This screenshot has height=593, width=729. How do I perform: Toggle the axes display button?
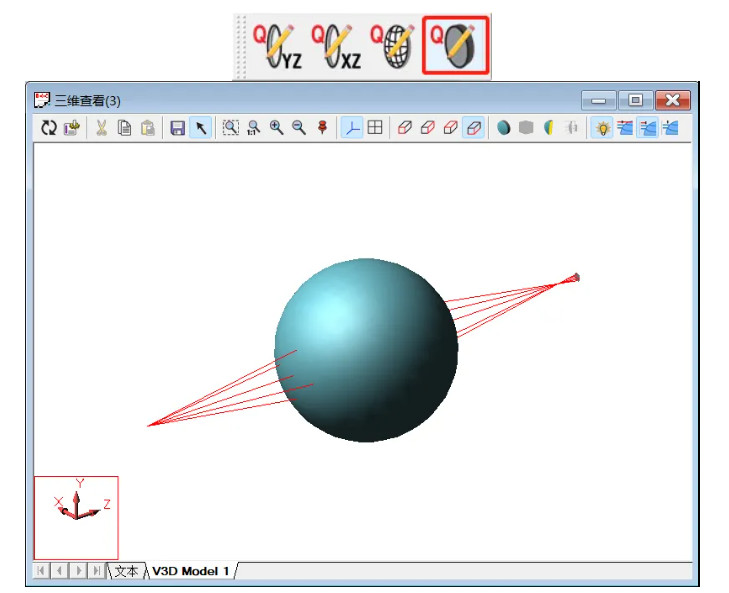(352, 128)
